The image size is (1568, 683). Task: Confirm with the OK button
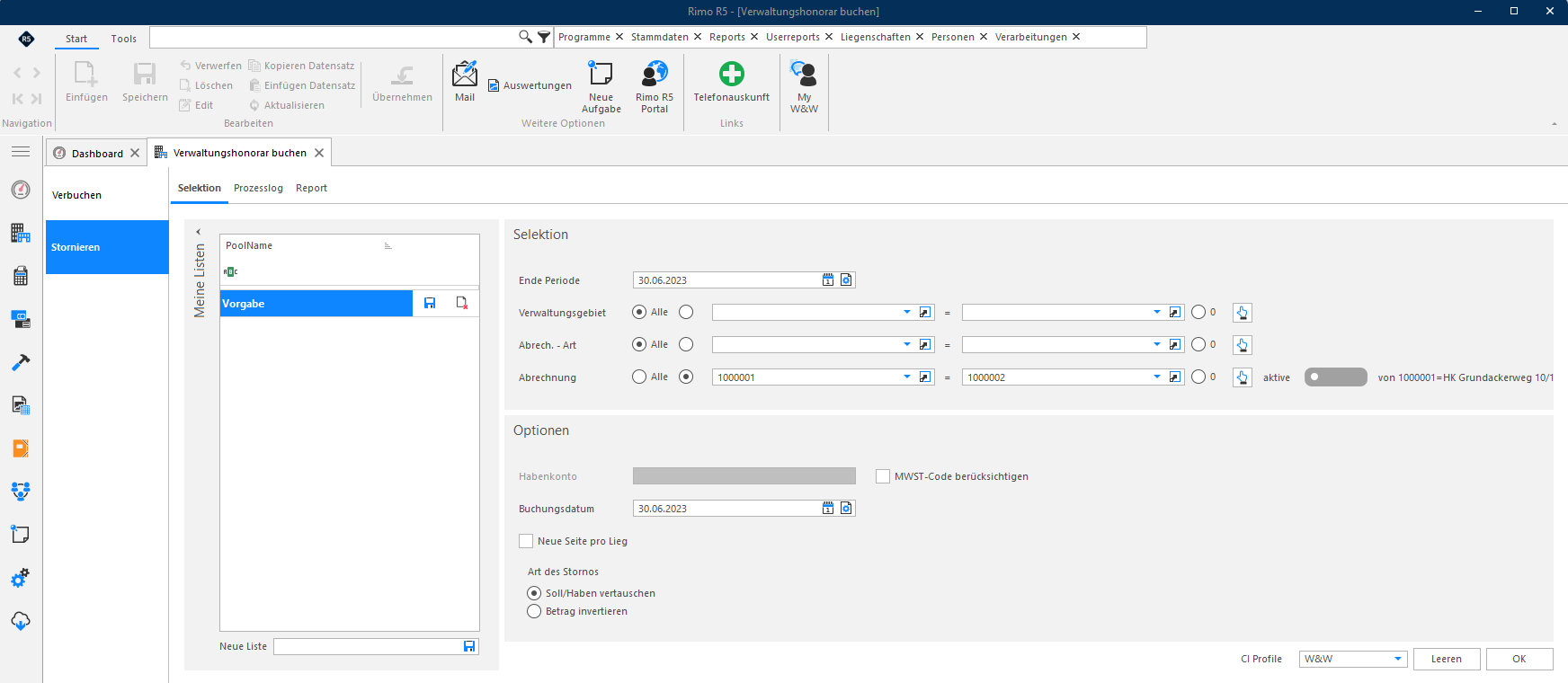point(1519,659)
